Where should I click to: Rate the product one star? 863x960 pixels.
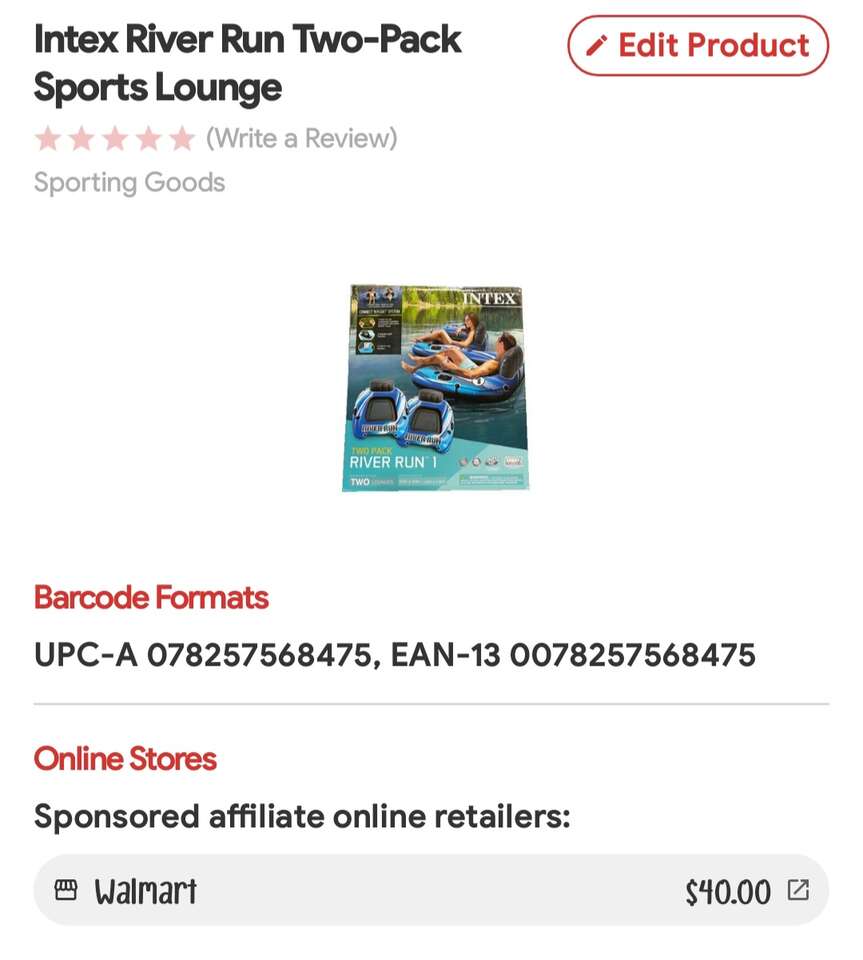tap(48, 138)
